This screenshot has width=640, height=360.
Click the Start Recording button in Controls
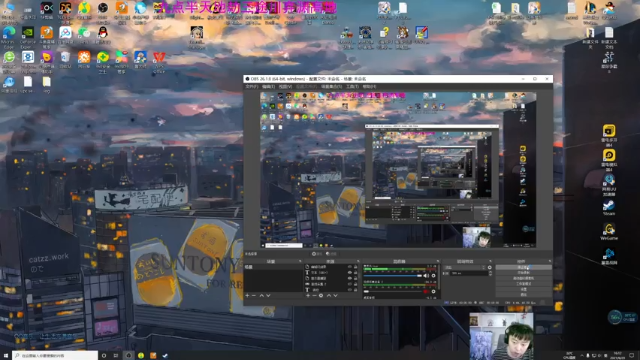coord(524,273)
